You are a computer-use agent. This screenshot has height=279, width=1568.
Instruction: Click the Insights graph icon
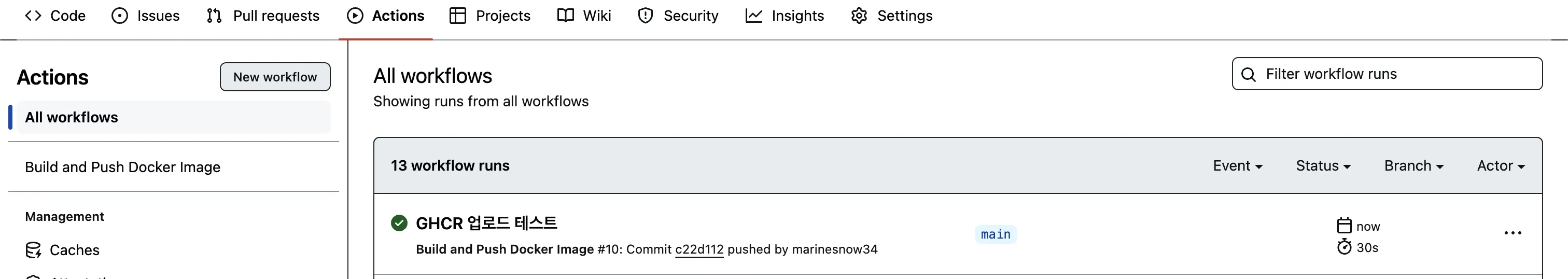click(x=753, y=16)
